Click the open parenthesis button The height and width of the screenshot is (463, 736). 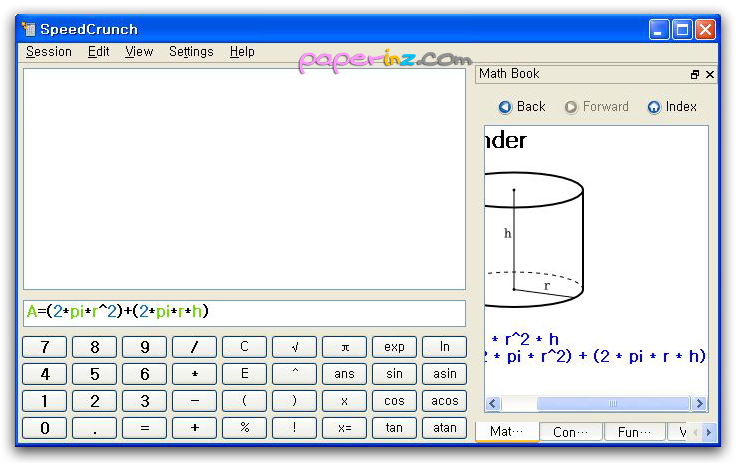245,401
